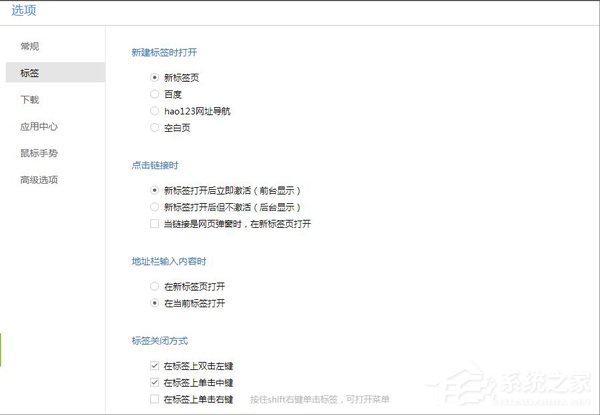Open the 标签 settings section
This screenshot has width=600, height=415.
tap(55, 73)
